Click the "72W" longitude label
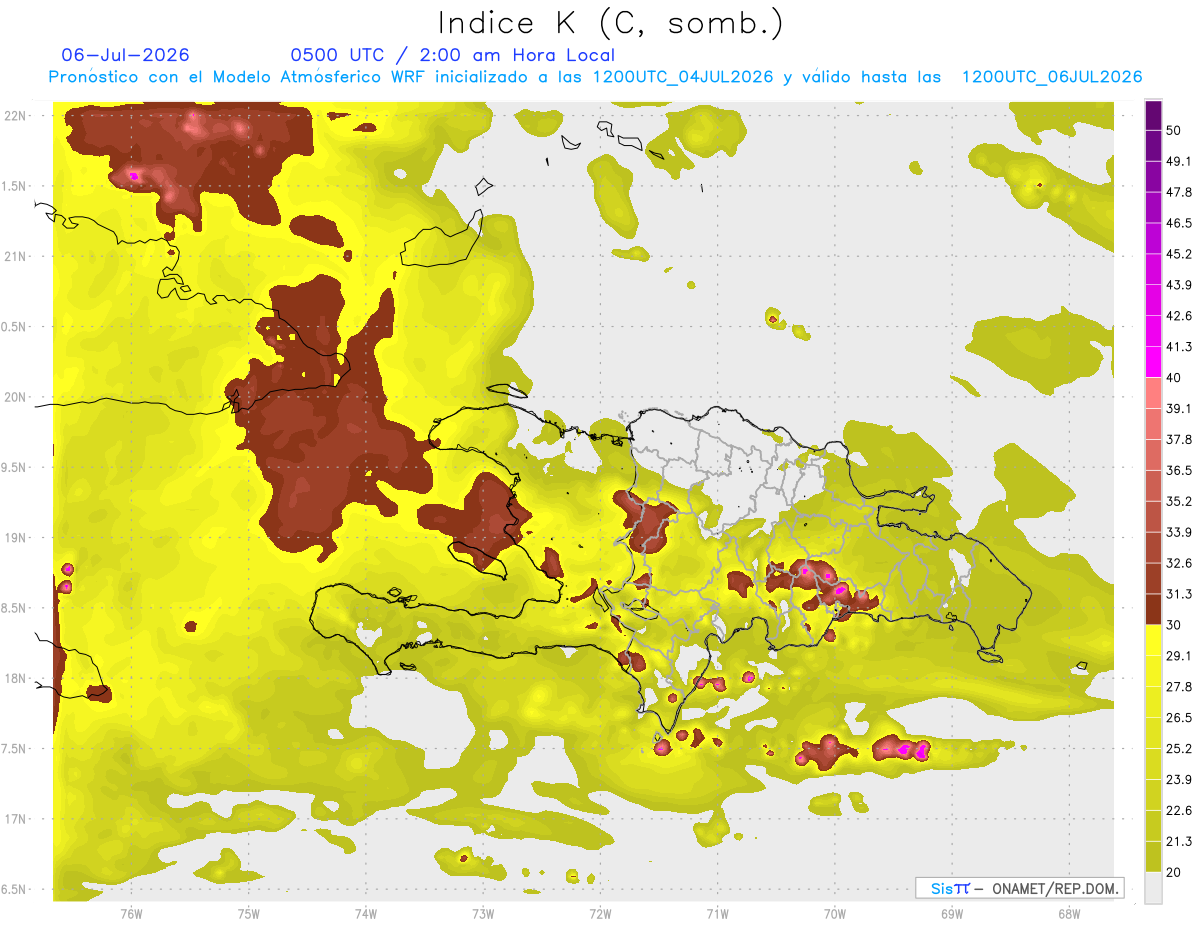The width and height of the screenshot is (1200, 927). coord(600,914)
